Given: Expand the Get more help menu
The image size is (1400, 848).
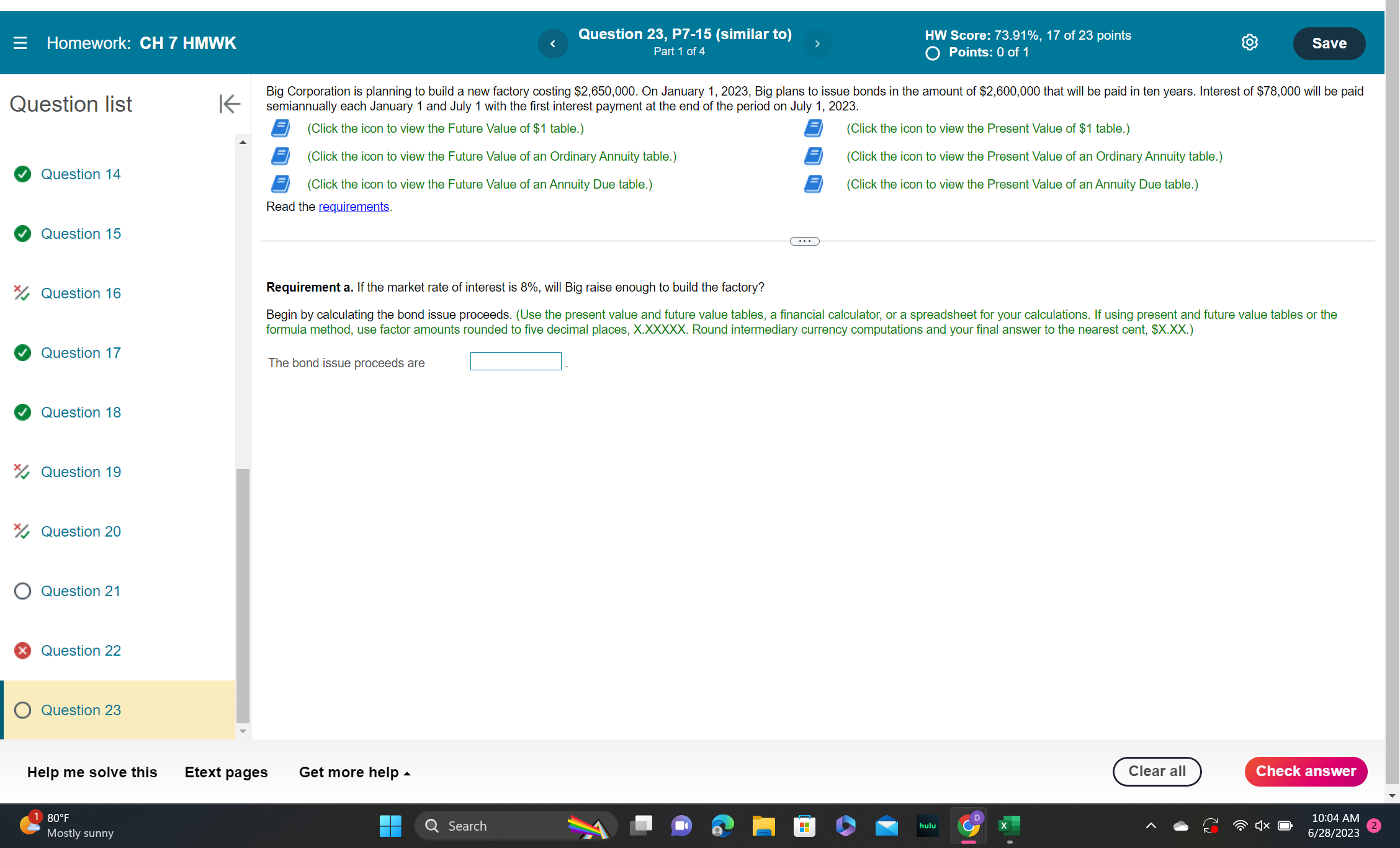Looking at the screenshot, I should click(354, 772).
